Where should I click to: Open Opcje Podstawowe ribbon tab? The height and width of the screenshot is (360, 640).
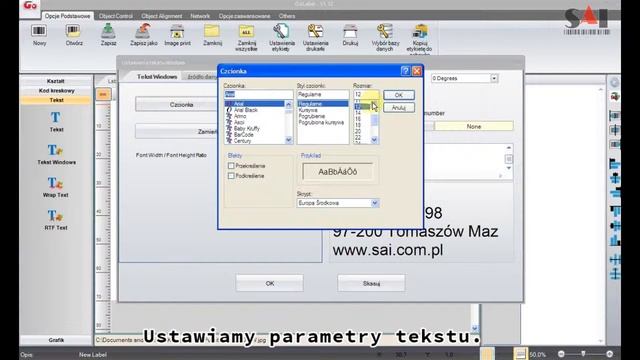pos(67,16)
